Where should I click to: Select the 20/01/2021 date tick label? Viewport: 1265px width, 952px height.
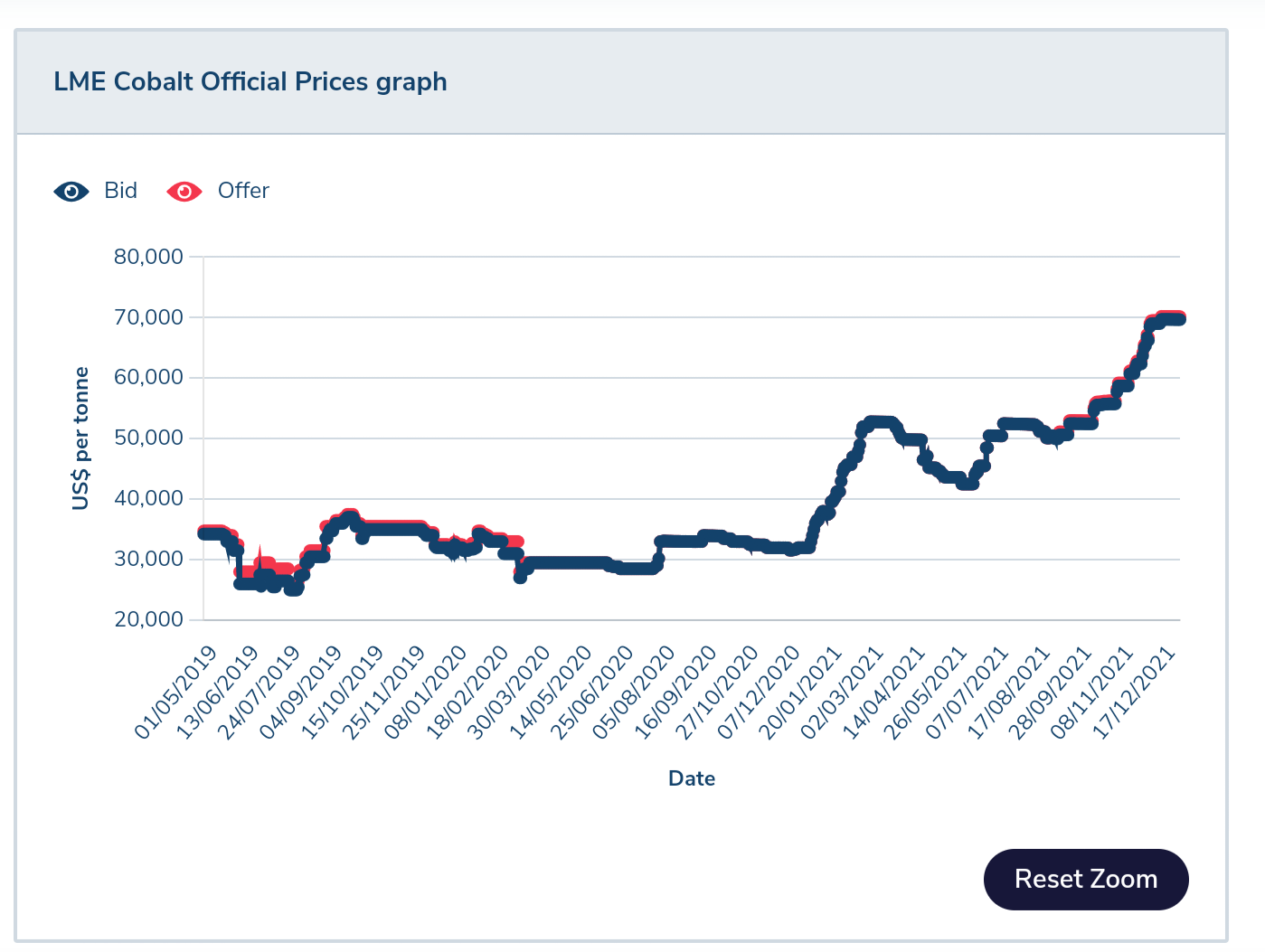click(802, 693)
